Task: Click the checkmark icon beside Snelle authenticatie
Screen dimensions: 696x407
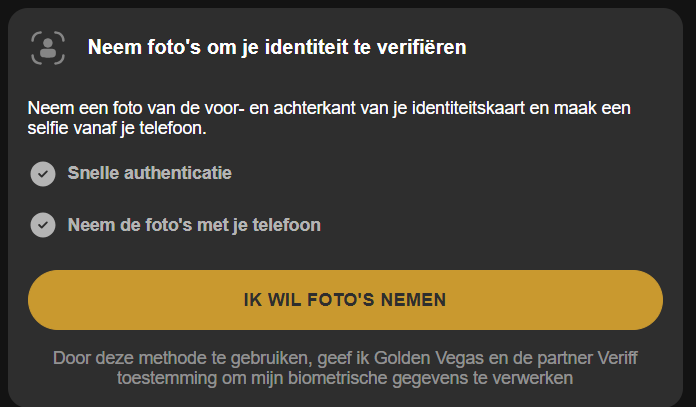Action: pos(43,174)
